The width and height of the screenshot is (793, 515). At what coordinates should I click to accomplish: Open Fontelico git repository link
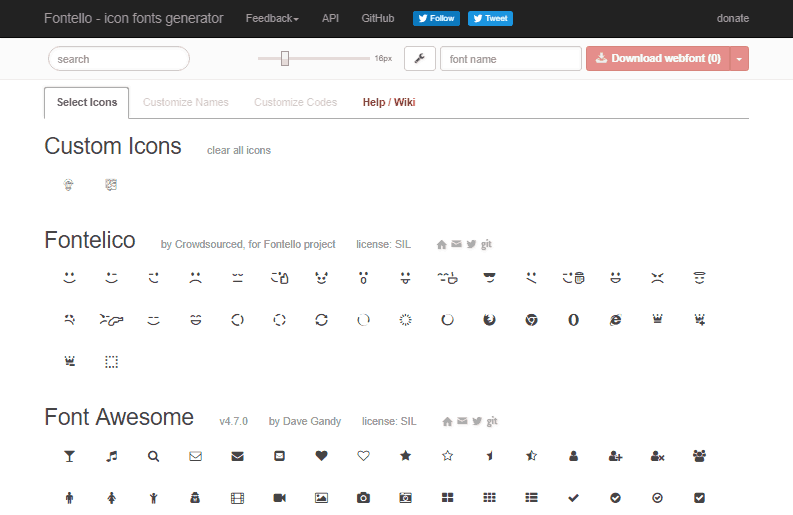(486, 244)
